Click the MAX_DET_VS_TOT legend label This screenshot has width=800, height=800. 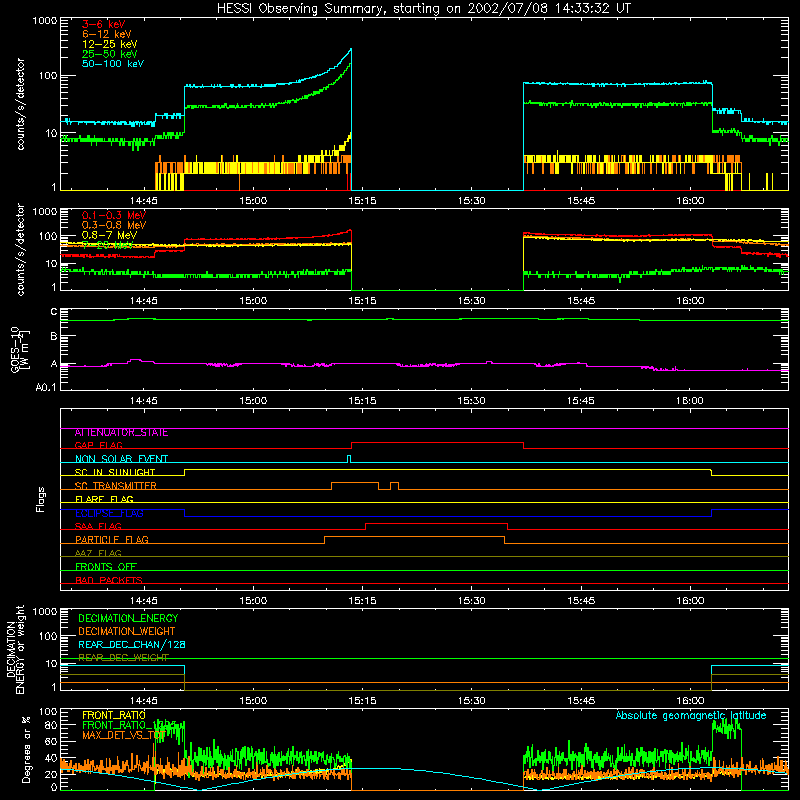coord(123,735)
